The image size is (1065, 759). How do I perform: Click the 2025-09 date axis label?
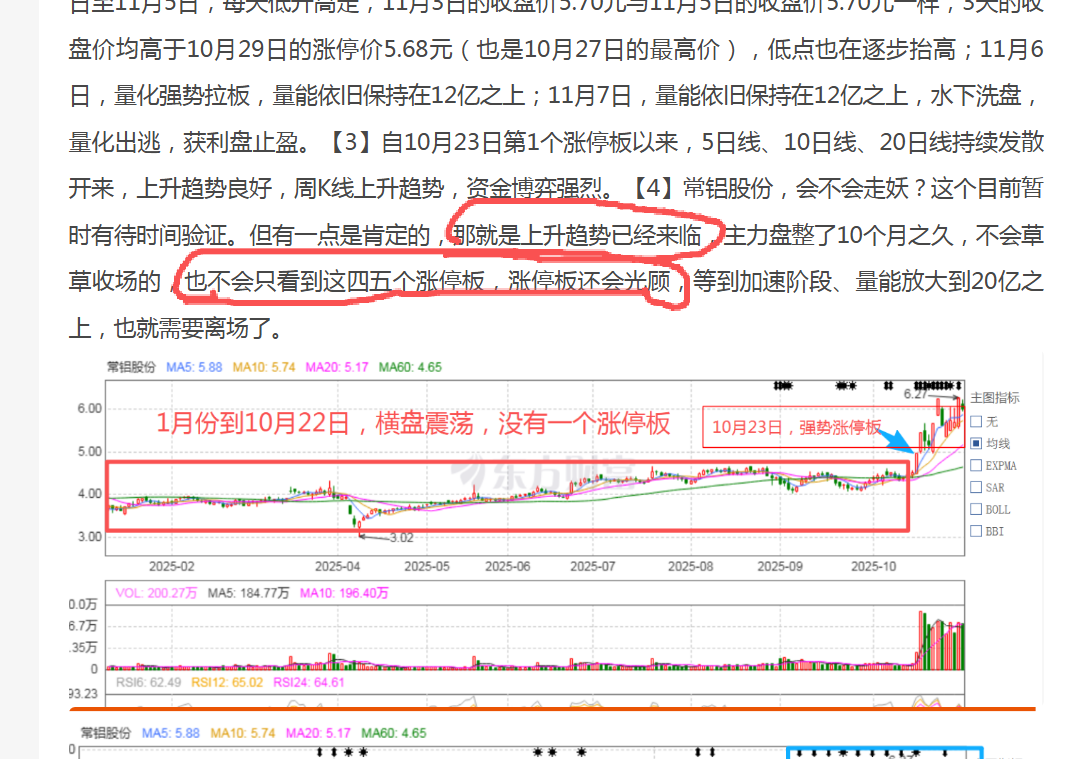point(780,566)
